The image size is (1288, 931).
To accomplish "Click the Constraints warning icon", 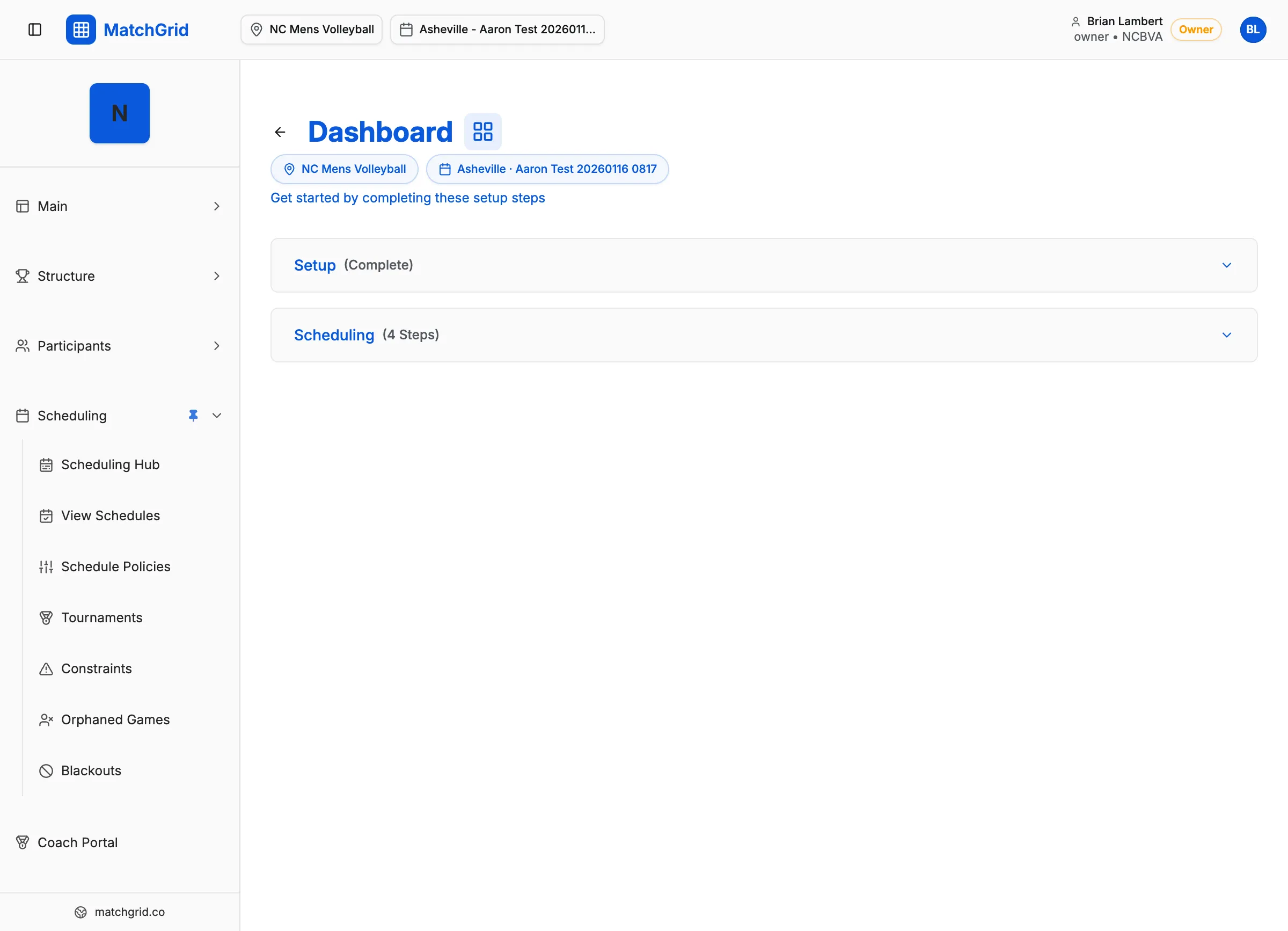I will [x=46, y=668].
